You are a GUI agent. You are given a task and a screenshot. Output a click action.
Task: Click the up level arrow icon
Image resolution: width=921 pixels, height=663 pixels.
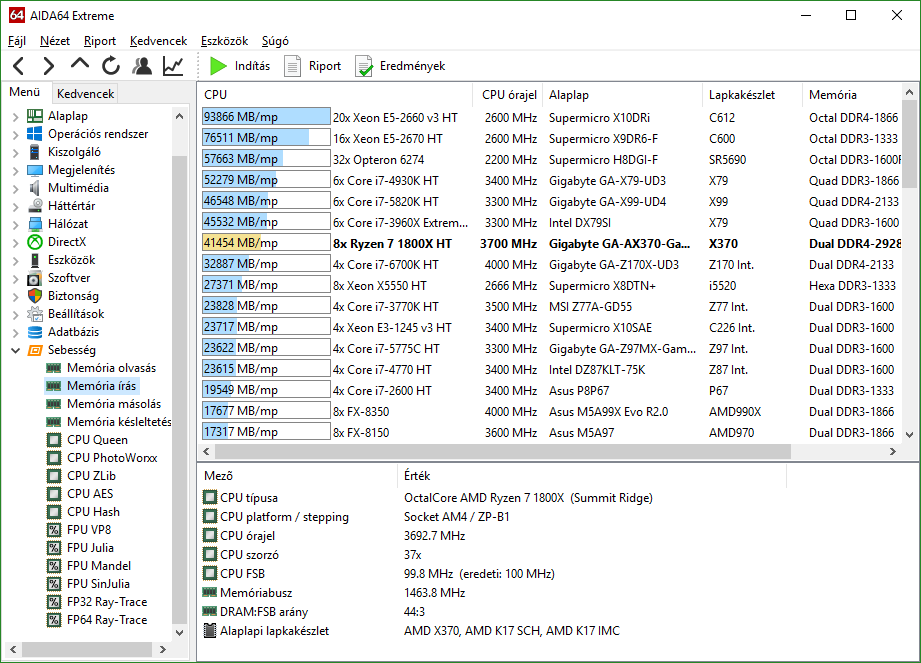tap(80, 65)
